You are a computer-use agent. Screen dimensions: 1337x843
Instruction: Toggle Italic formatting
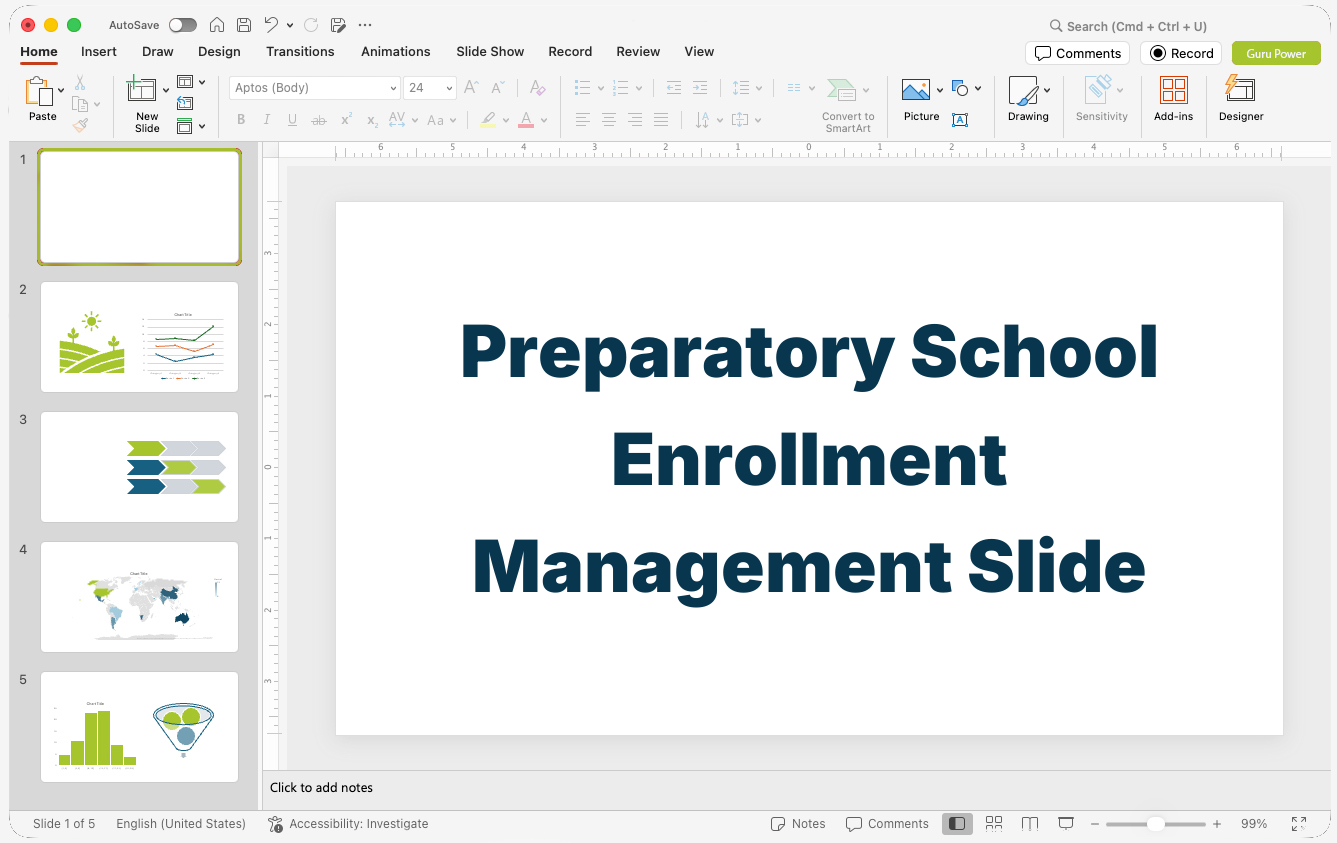[267, 120]
